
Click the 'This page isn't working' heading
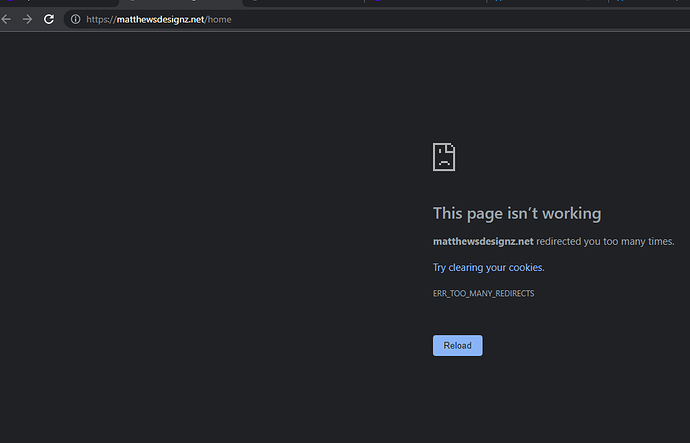click(x=516, y=213)
